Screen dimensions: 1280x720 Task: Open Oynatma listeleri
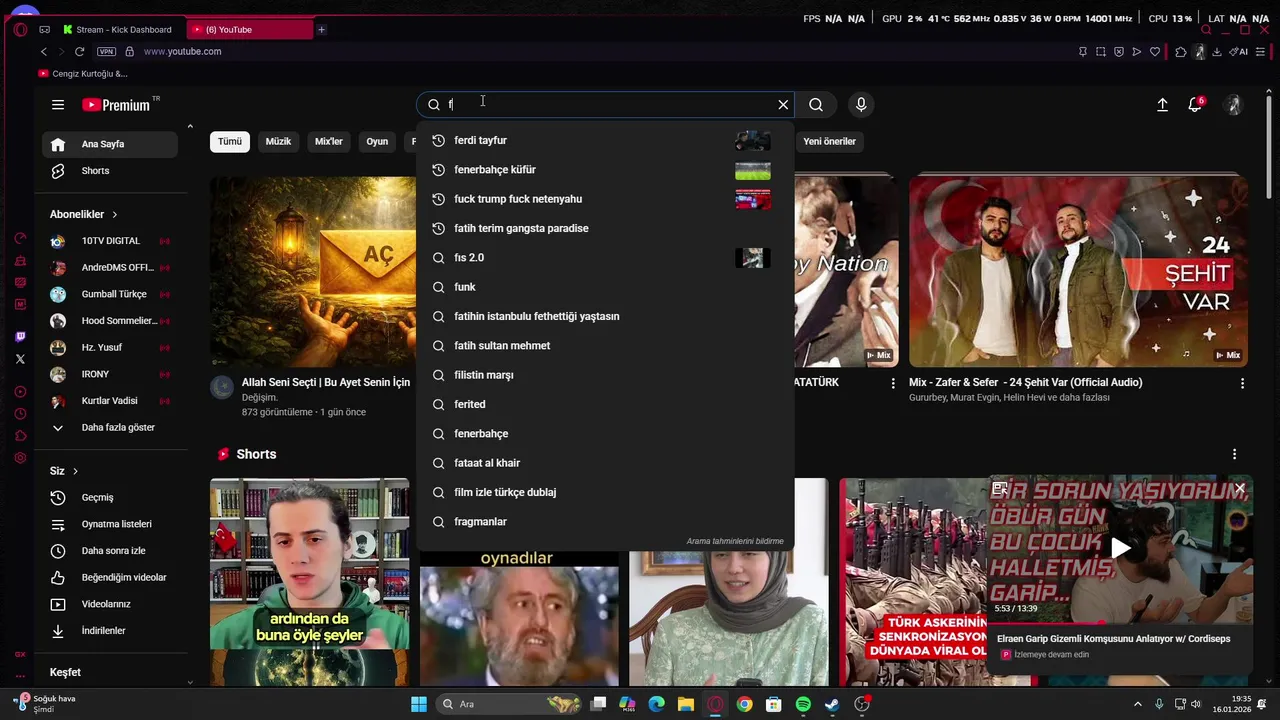(110, 524)
